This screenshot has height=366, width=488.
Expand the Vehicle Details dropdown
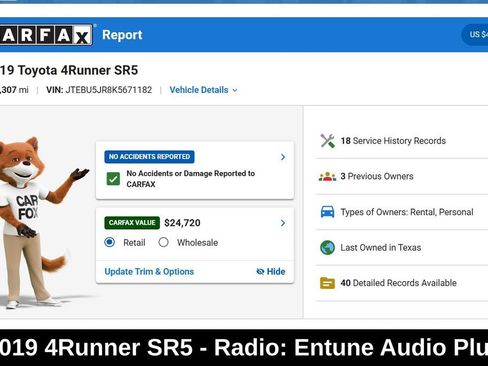coord(203,90)
